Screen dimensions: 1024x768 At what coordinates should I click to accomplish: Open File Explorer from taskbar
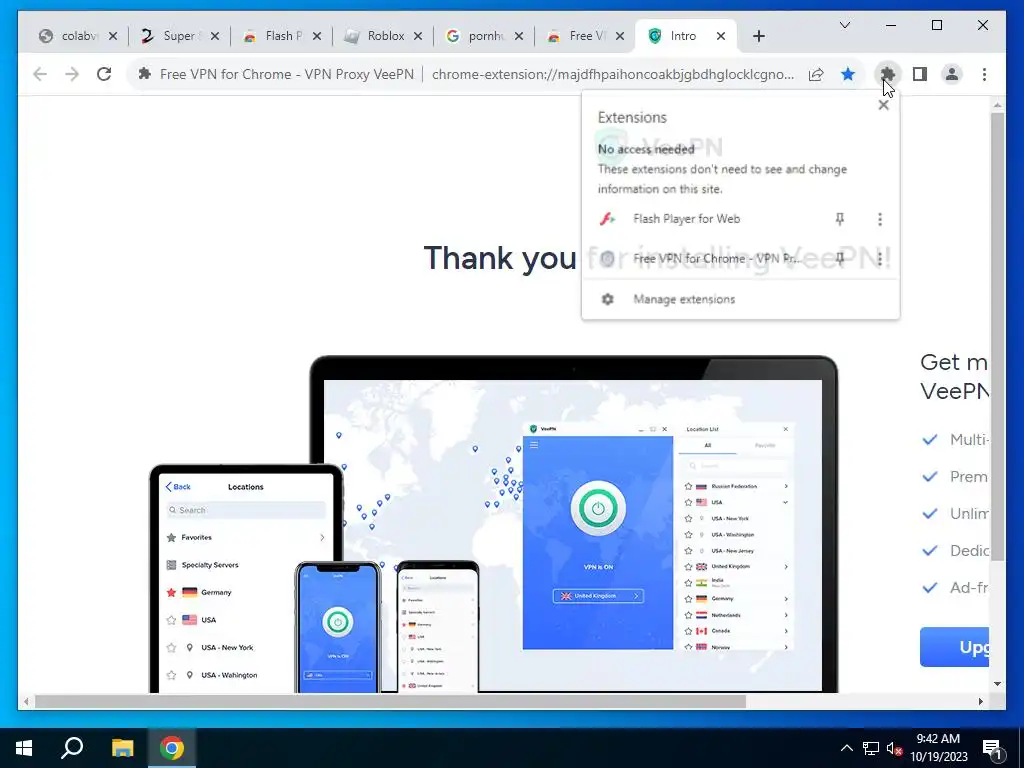pos(122,748)
